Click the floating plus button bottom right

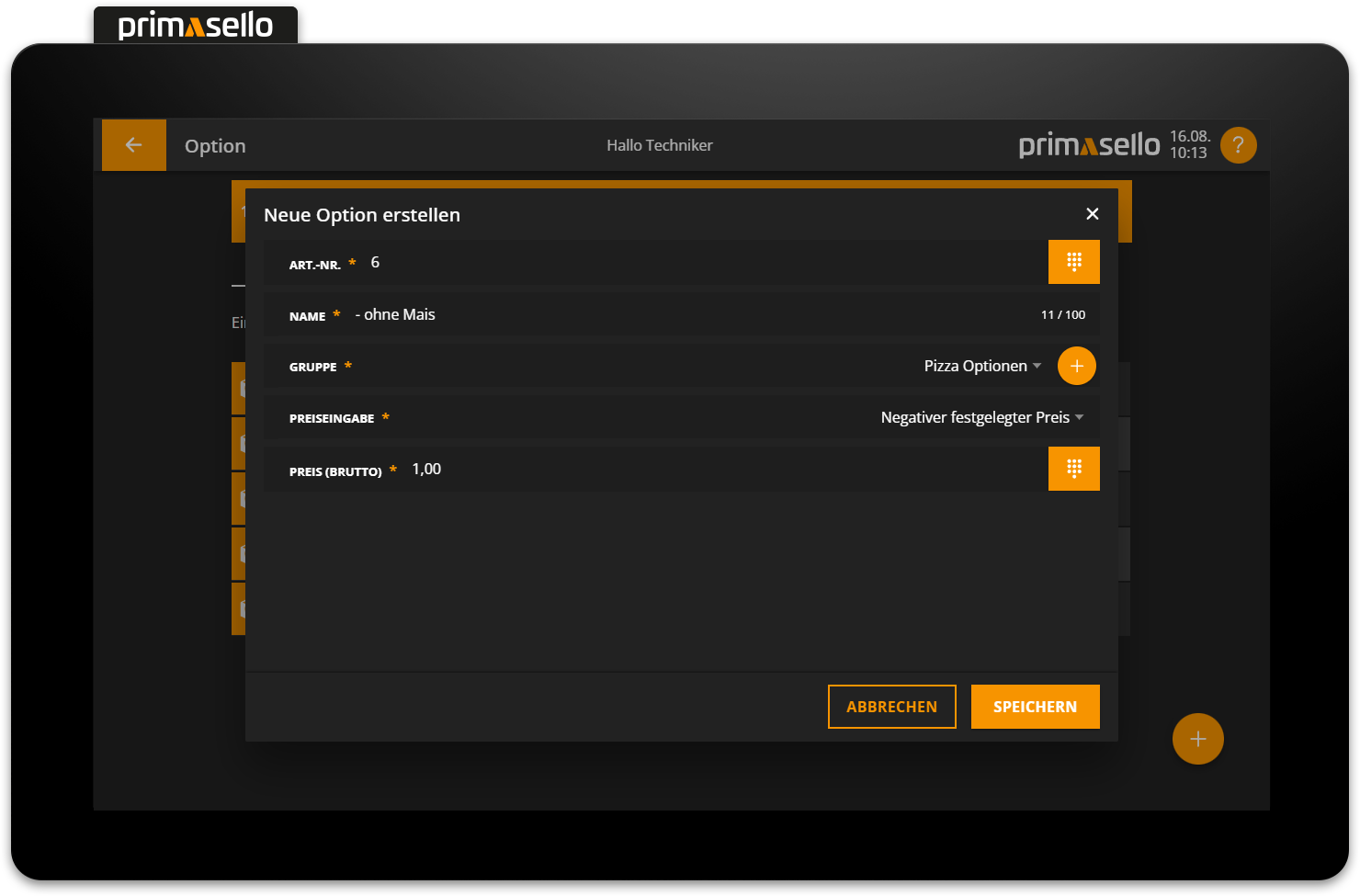(1197, 739)
